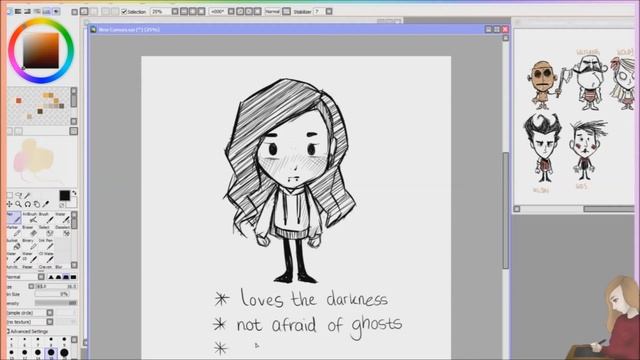Open the rotation angle field
The height and width of the screenshot is (360, 640).
click(x=217, y=12)
